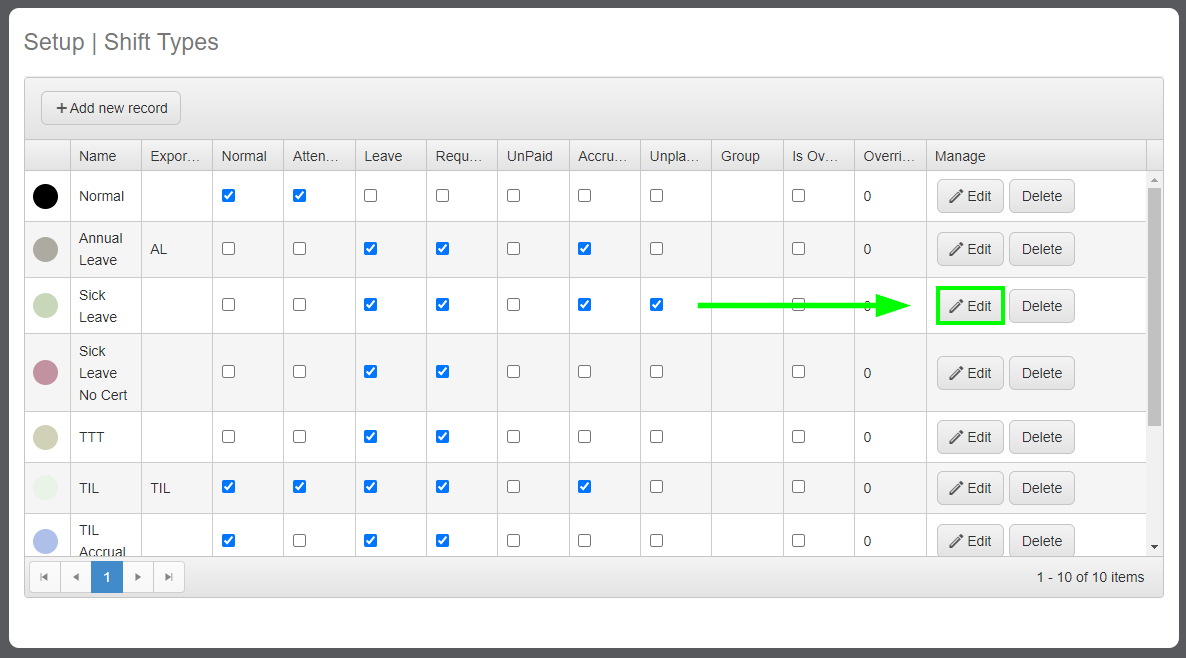This screenshot has width=1186, height=658.
Task: Click the first-page arrow icon in pagination
Action: point(44,577)
